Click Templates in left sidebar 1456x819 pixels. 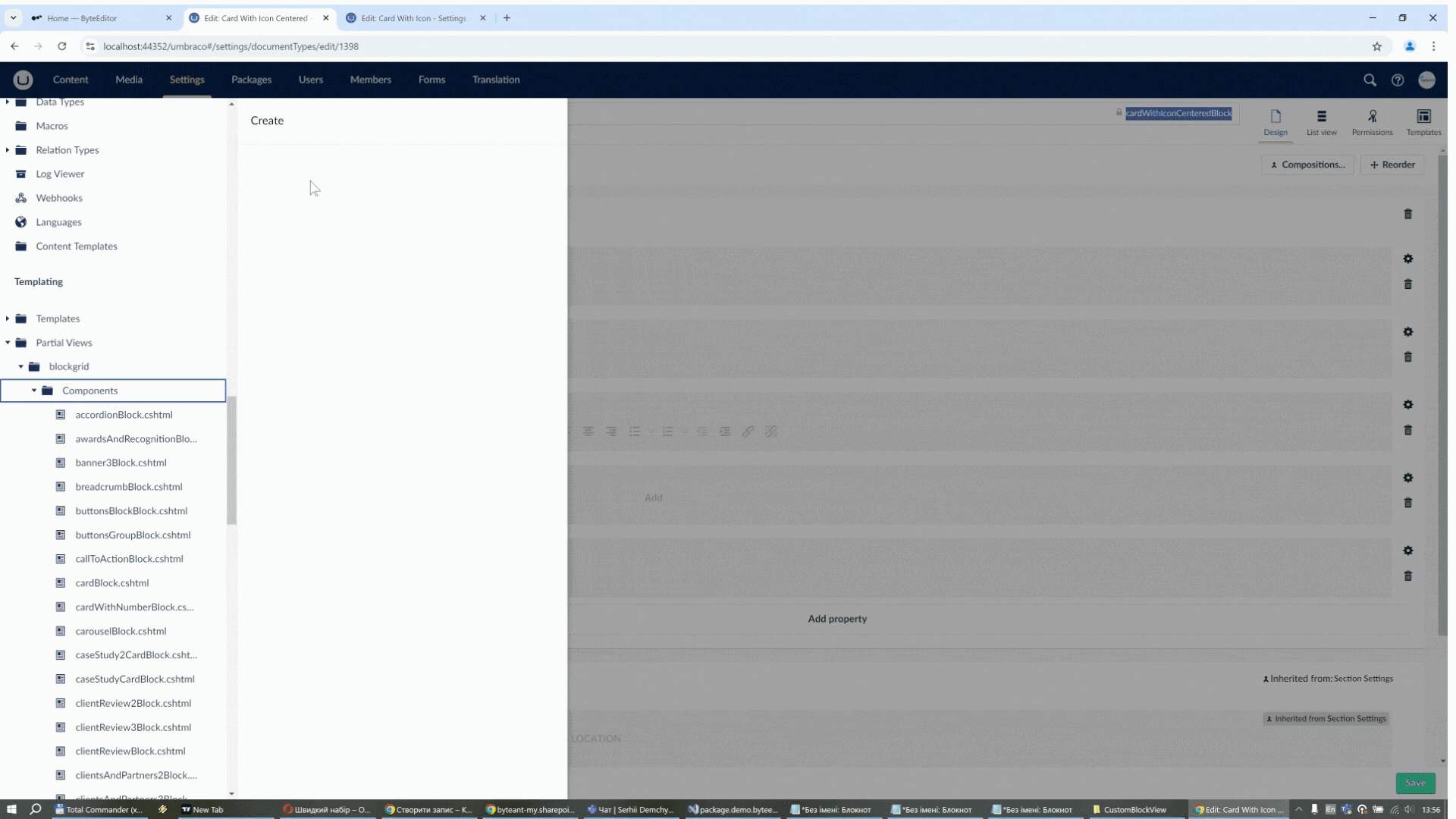click(x=57, y=318)
